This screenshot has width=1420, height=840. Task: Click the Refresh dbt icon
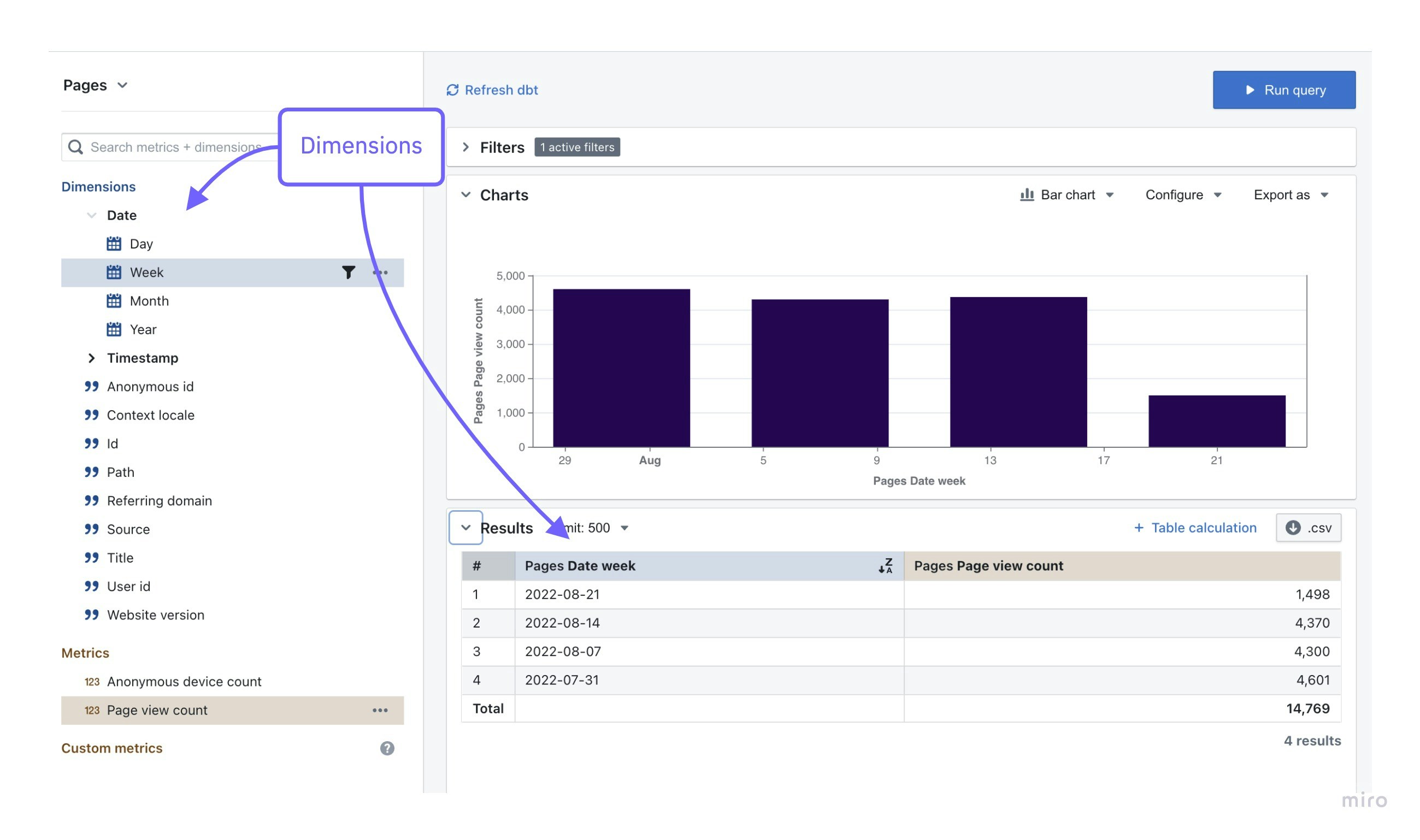click(x=452, y=90)
